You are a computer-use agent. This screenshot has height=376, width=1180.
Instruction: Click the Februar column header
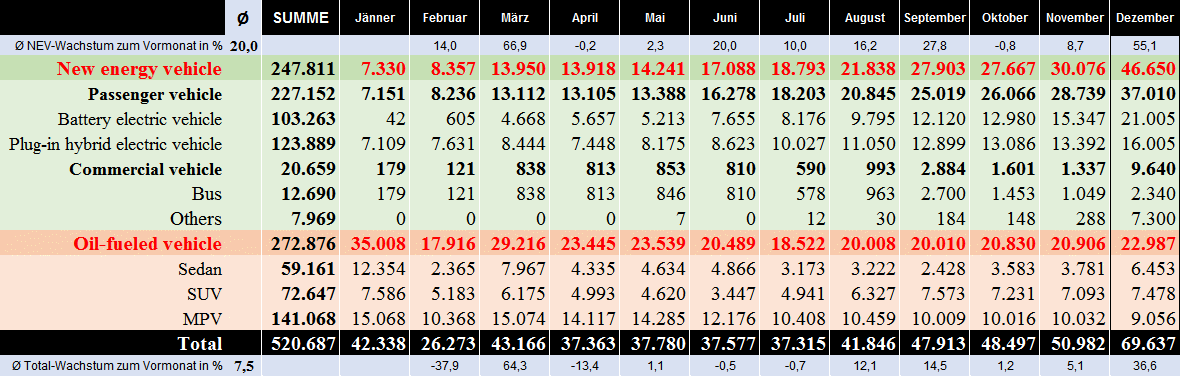445,17
